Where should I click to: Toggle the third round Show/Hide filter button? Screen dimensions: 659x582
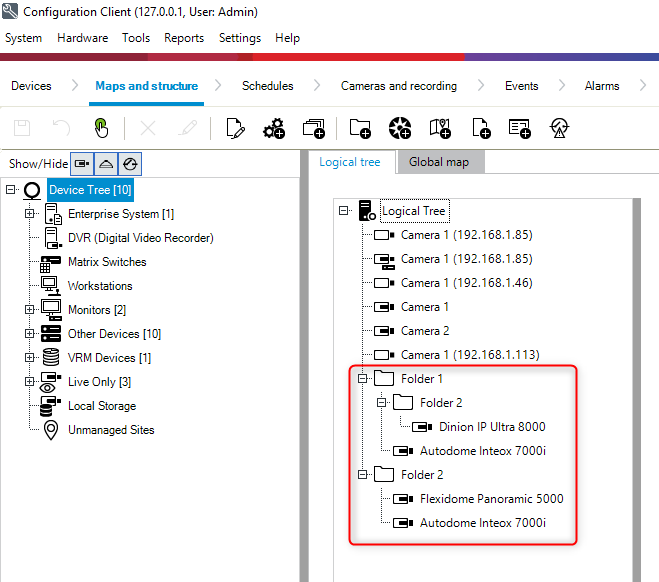pyautogui.click(x=130, y=163)
